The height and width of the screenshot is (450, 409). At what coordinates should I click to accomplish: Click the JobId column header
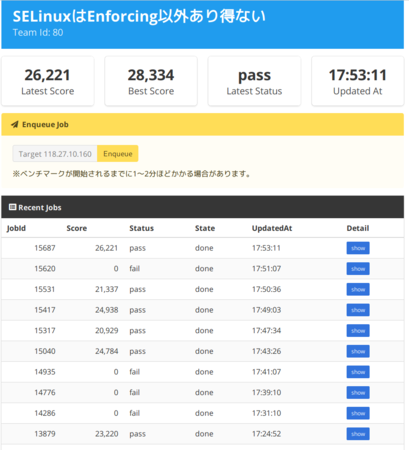point(16,228)
